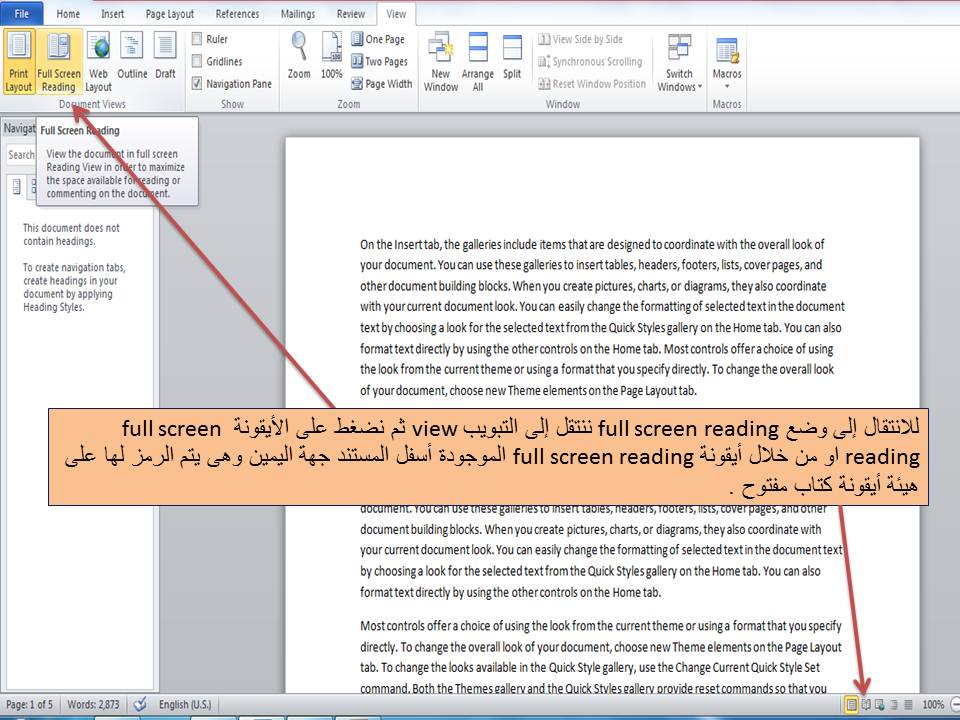Open the Switch Windows dropdown
This screenshot has height=720, width=960.
pos(680,62)
